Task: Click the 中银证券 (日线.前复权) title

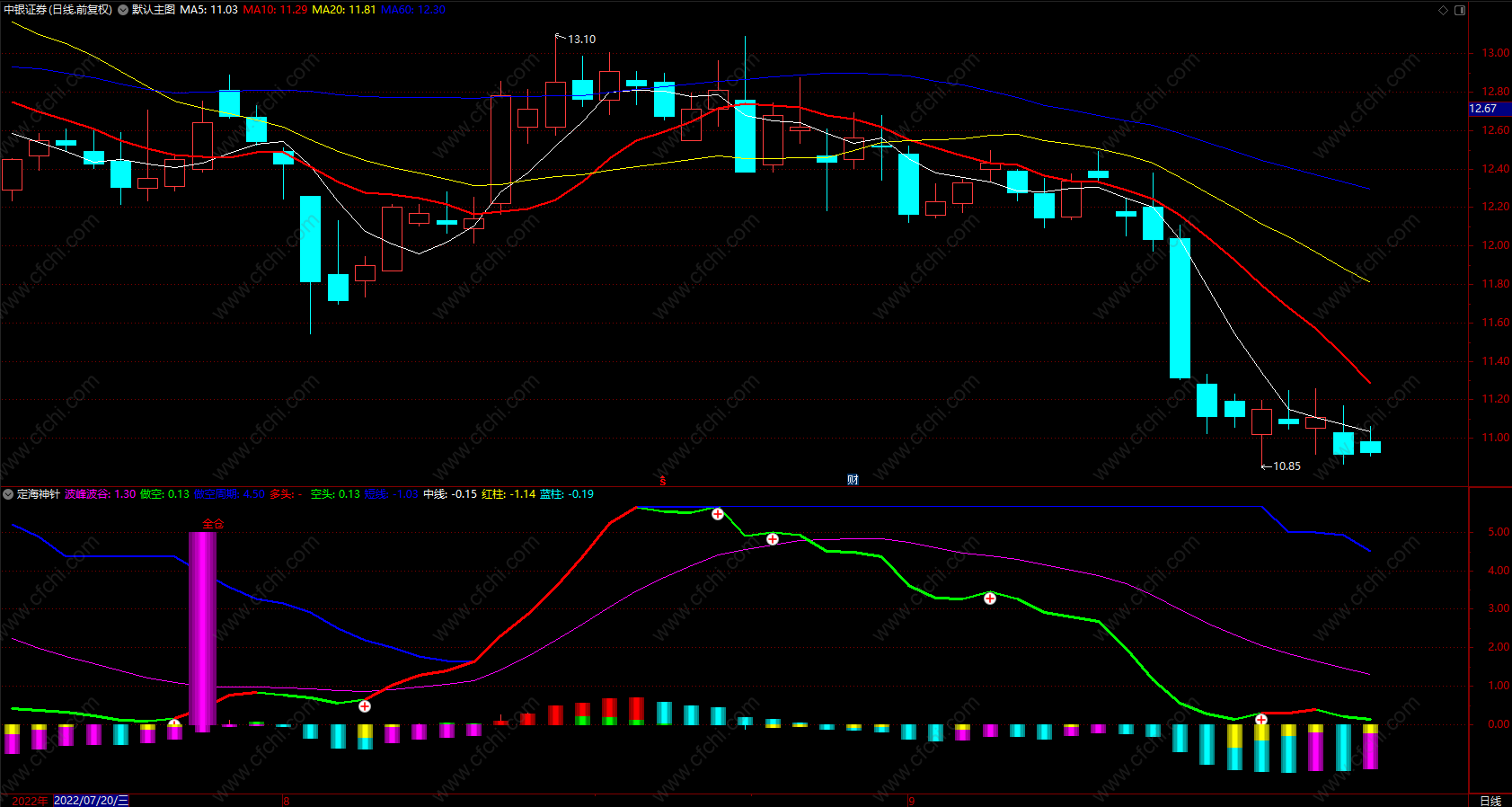Action: point(58,10)
